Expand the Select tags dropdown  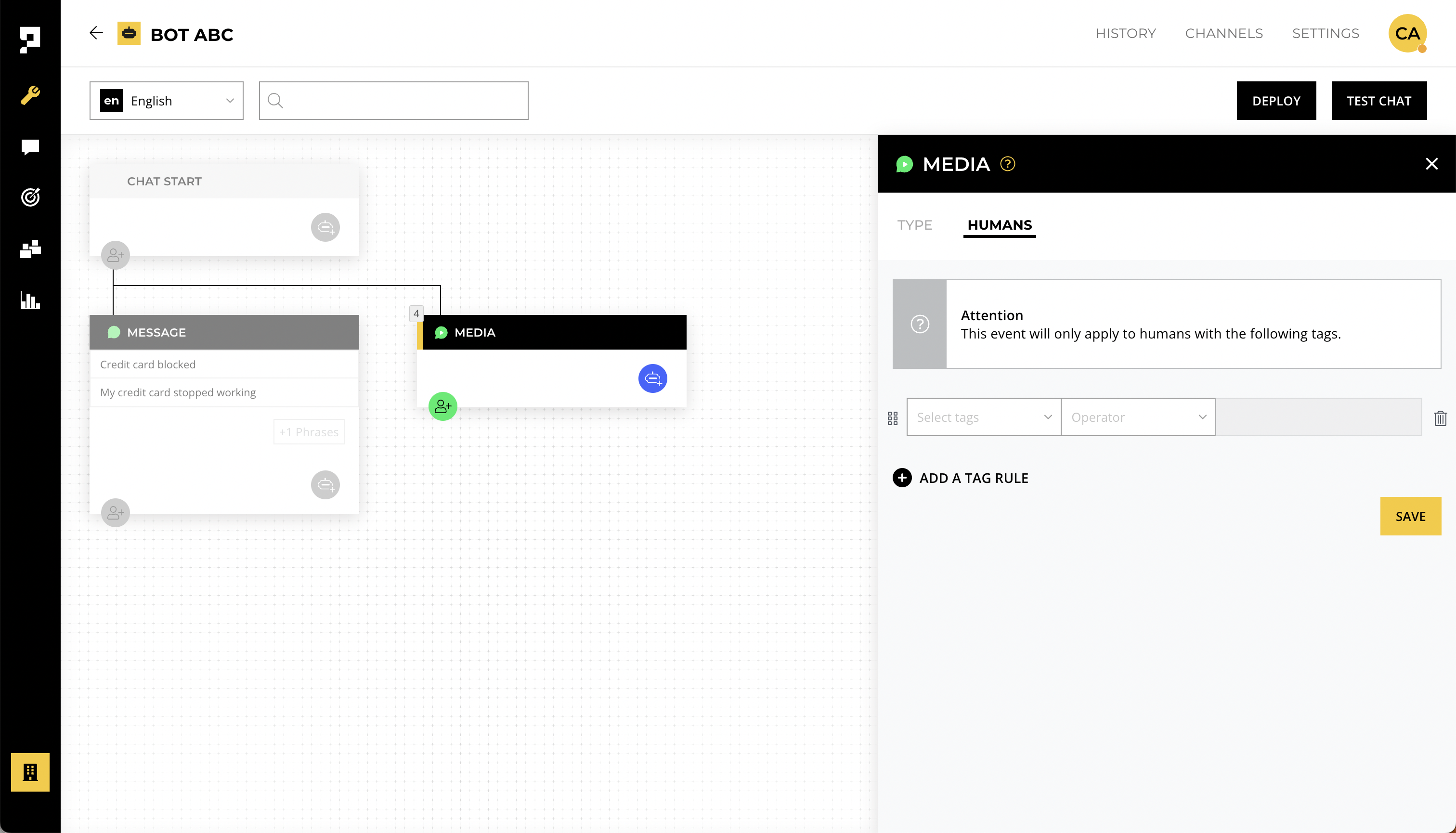point(984,417)
